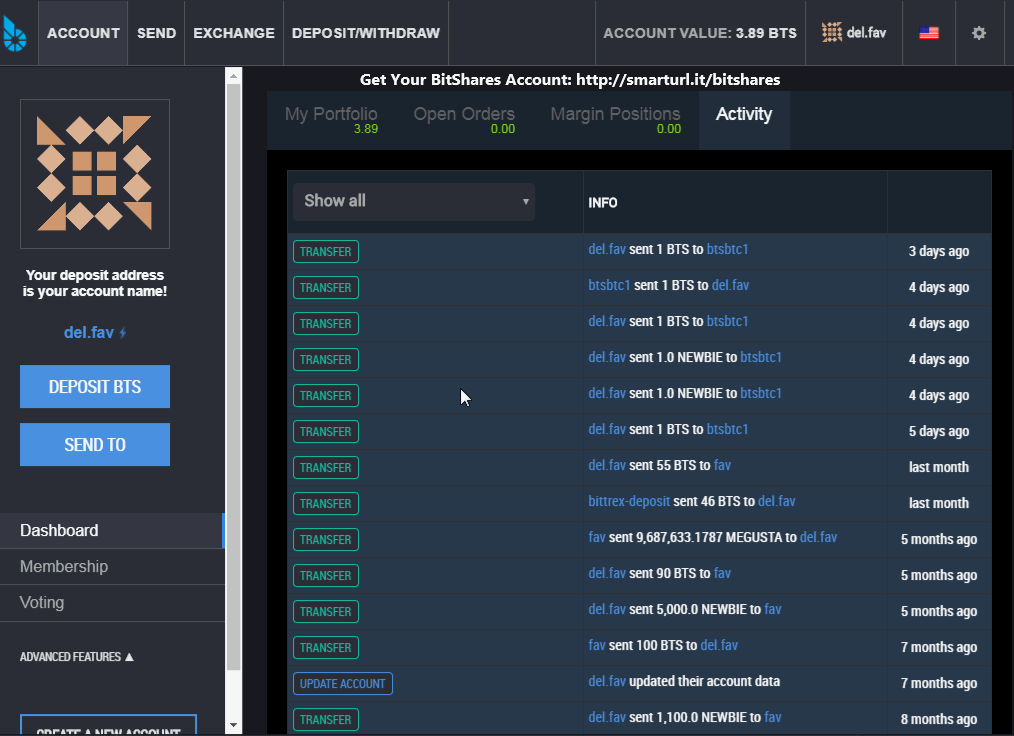The width and height of the screenshot is (1014, 736).
Task: Open Voting in sidebar
Action: tap(112, 603)
